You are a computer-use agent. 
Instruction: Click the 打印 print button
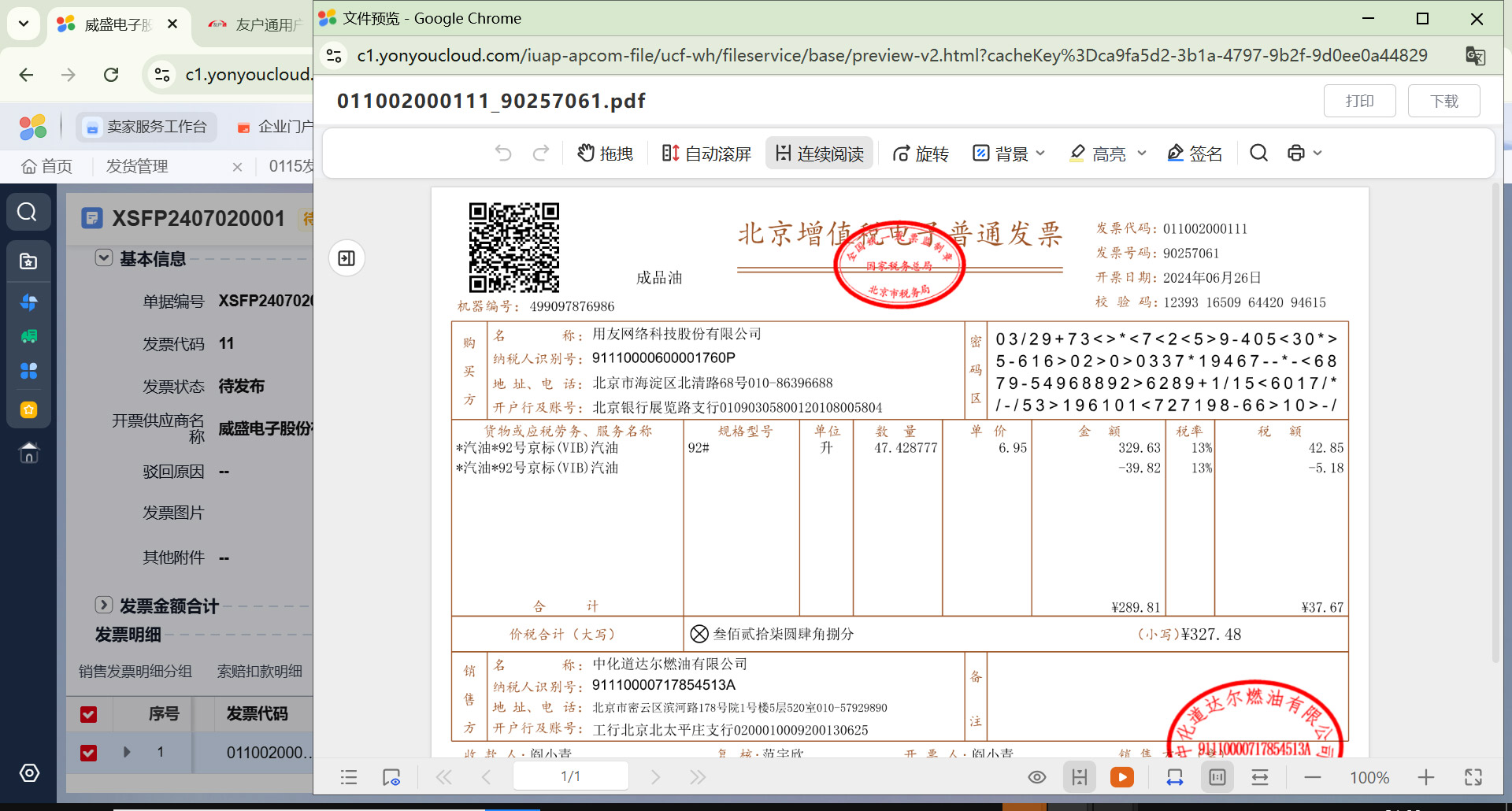[x=1359, y=101]
